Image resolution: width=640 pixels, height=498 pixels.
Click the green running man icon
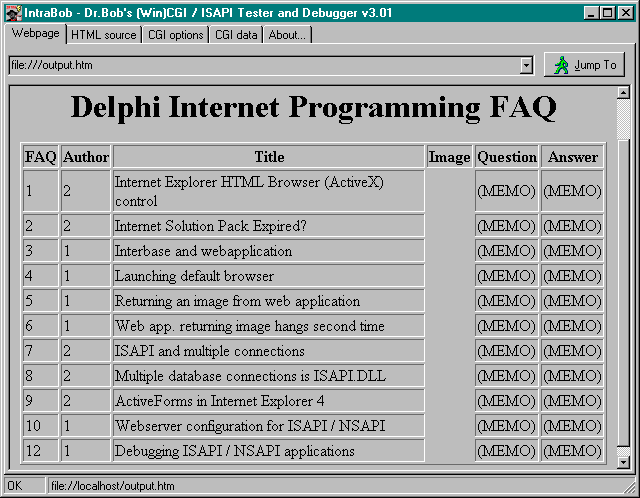click(561, 65)
